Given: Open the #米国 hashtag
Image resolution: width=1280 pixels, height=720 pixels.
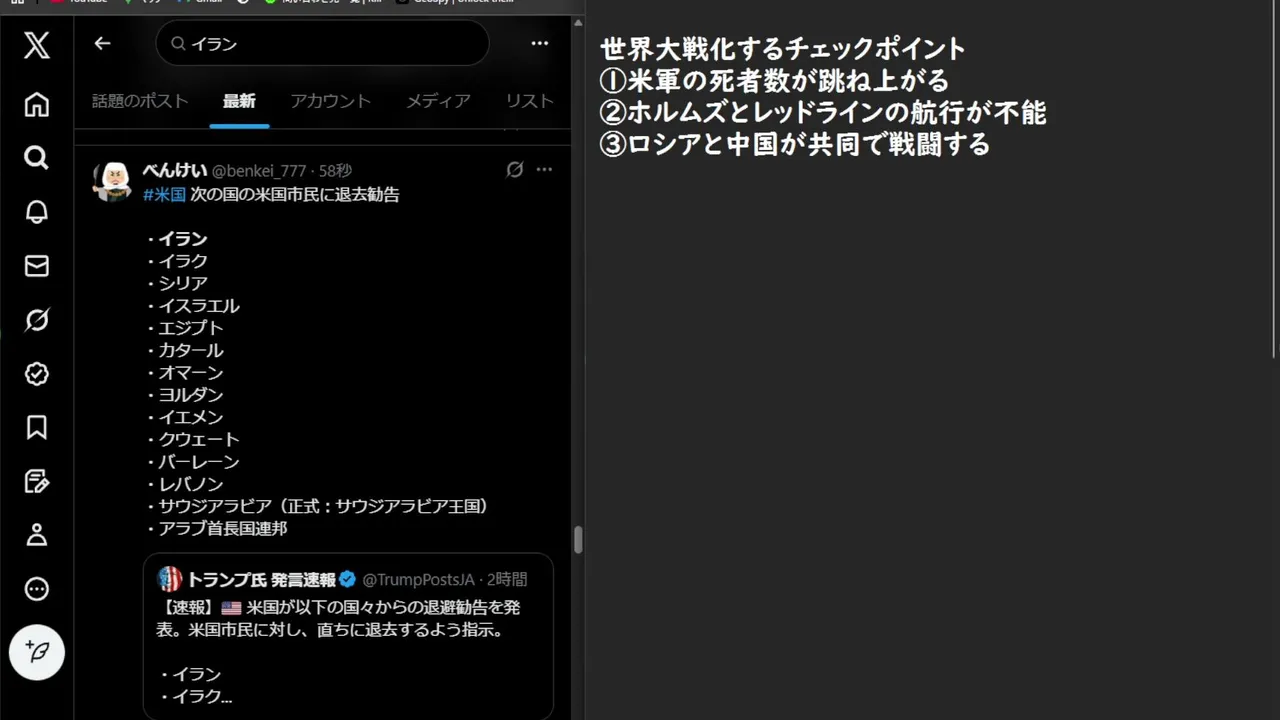Looking at the screenshot, I should pyautogui.click(x=164, y=194).
